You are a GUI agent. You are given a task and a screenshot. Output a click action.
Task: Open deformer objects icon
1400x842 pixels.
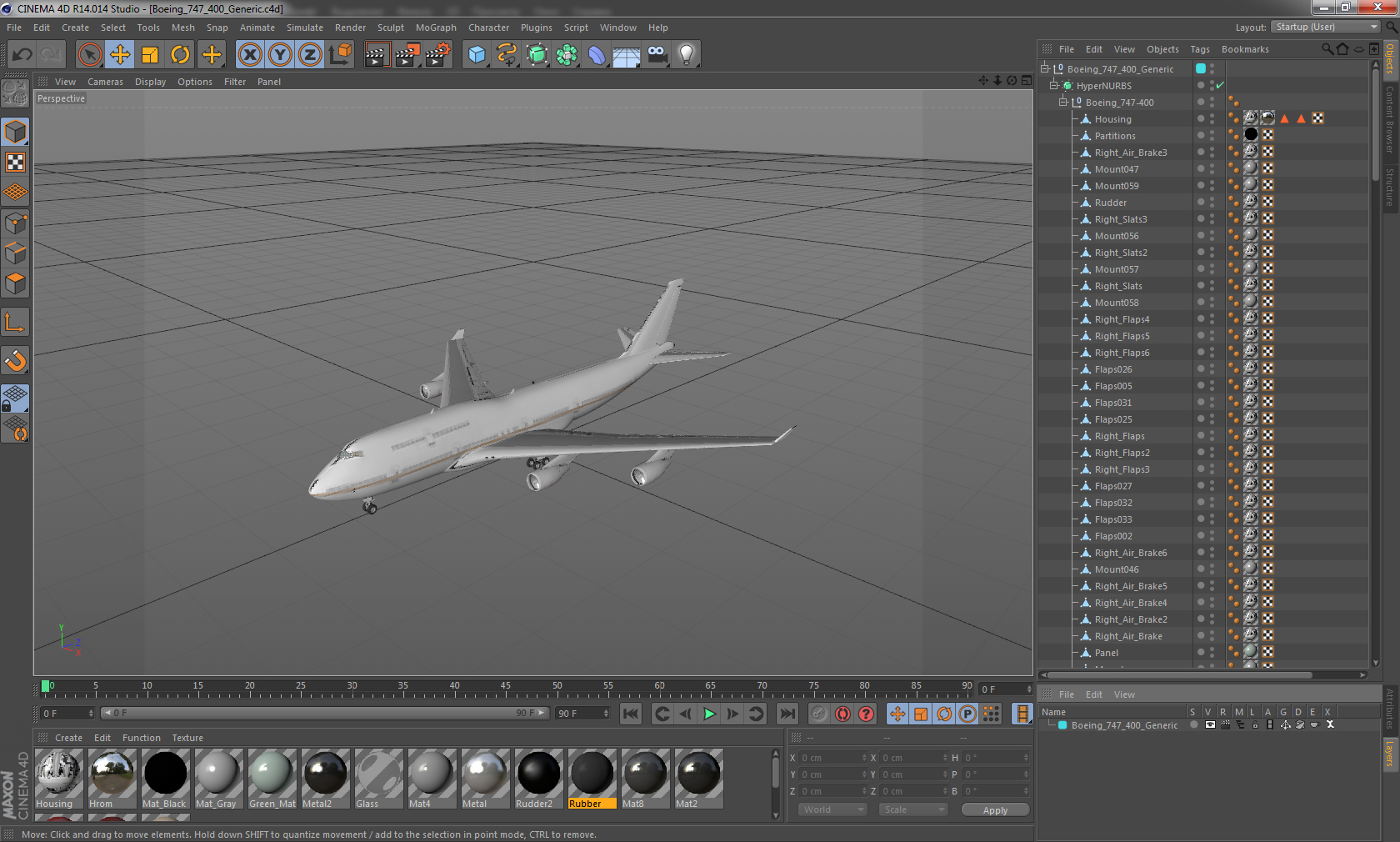(597, 55)
